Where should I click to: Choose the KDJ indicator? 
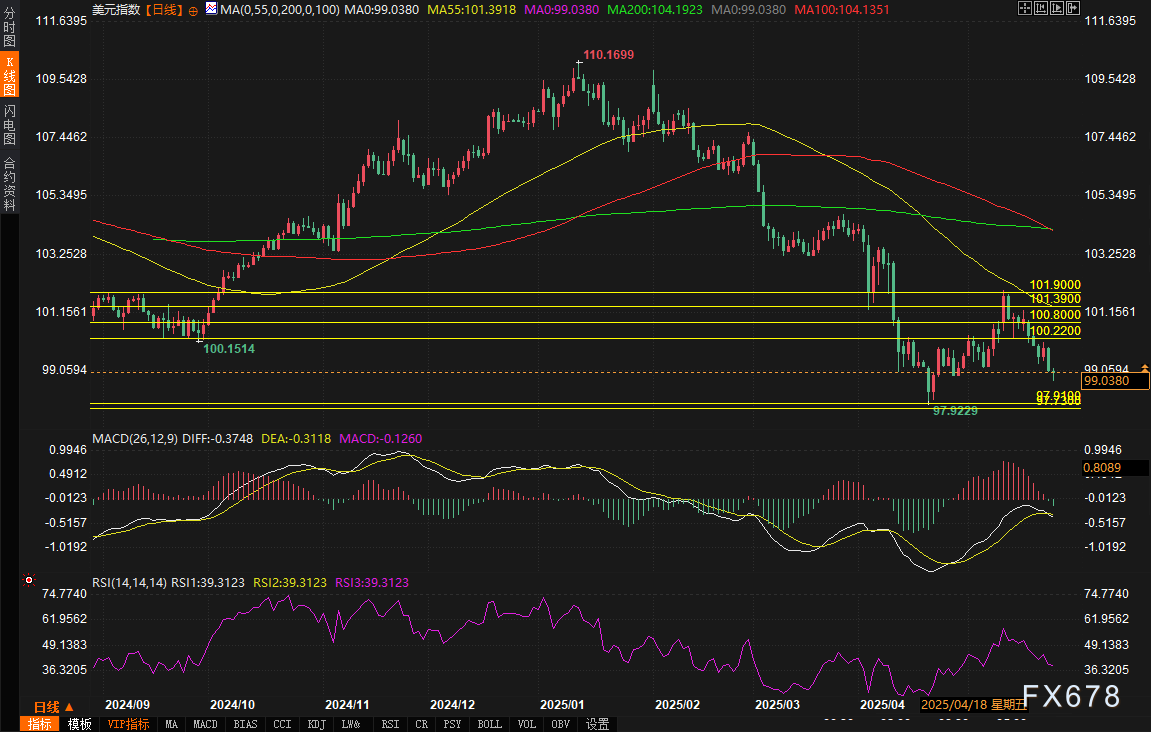coord(317,724)
